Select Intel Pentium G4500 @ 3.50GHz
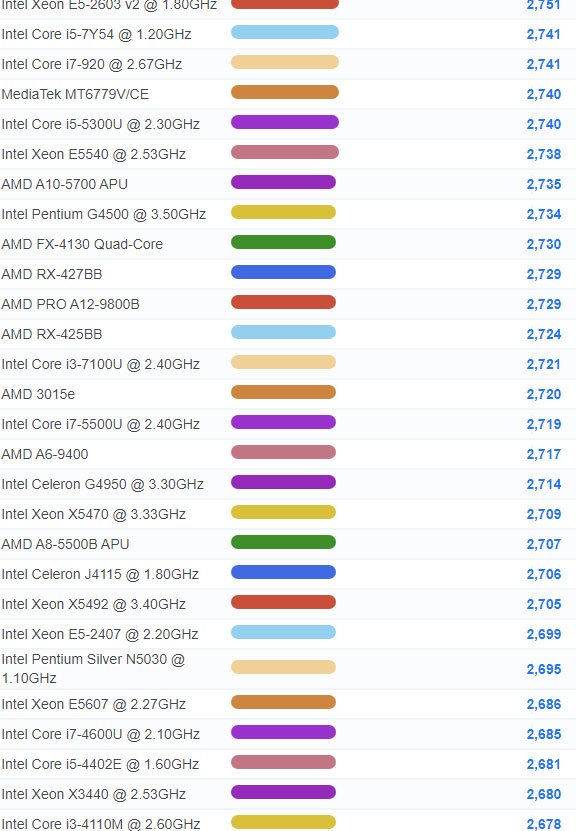The width and height of the screenshot is (576, 831). pyautogui.click(x=104, y=214)
